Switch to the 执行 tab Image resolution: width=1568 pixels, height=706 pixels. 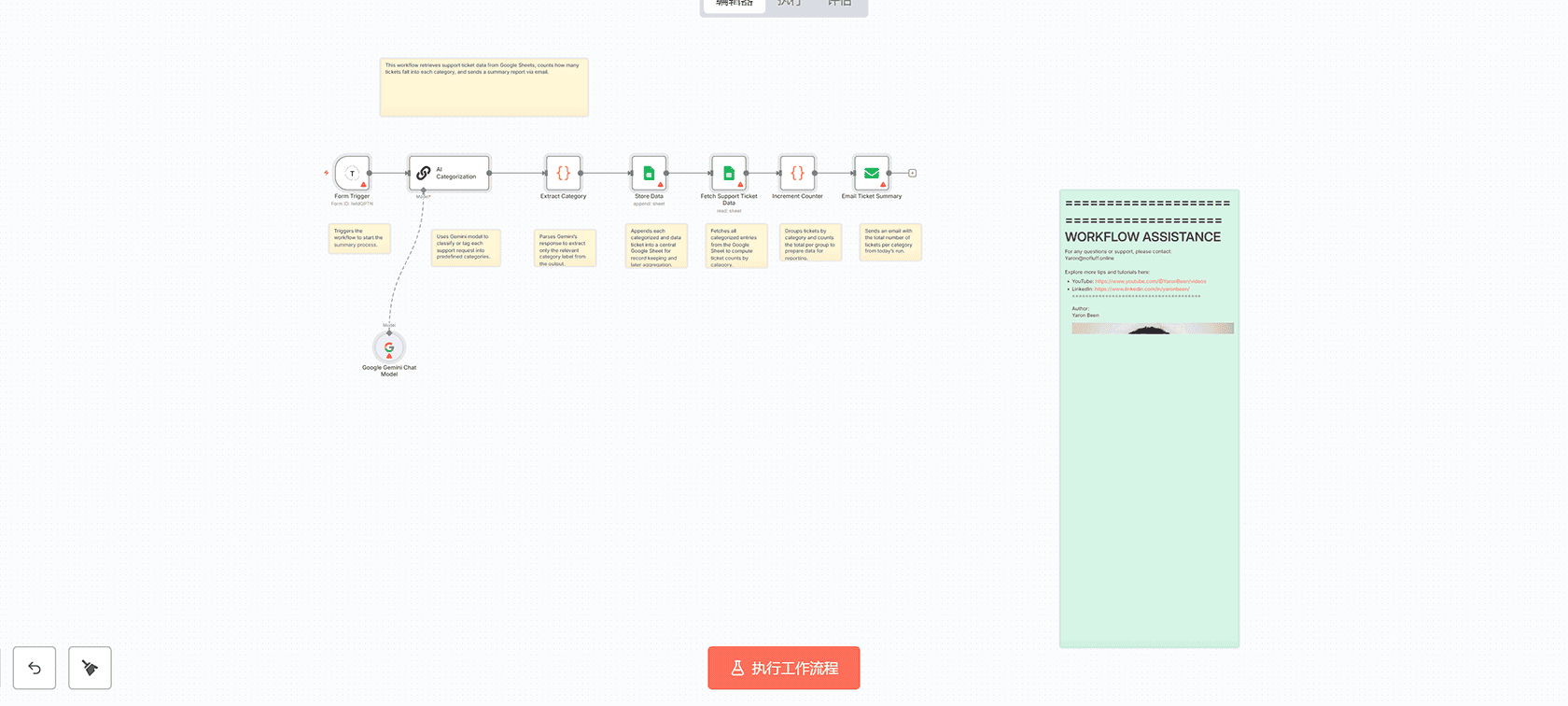point(790,4)
